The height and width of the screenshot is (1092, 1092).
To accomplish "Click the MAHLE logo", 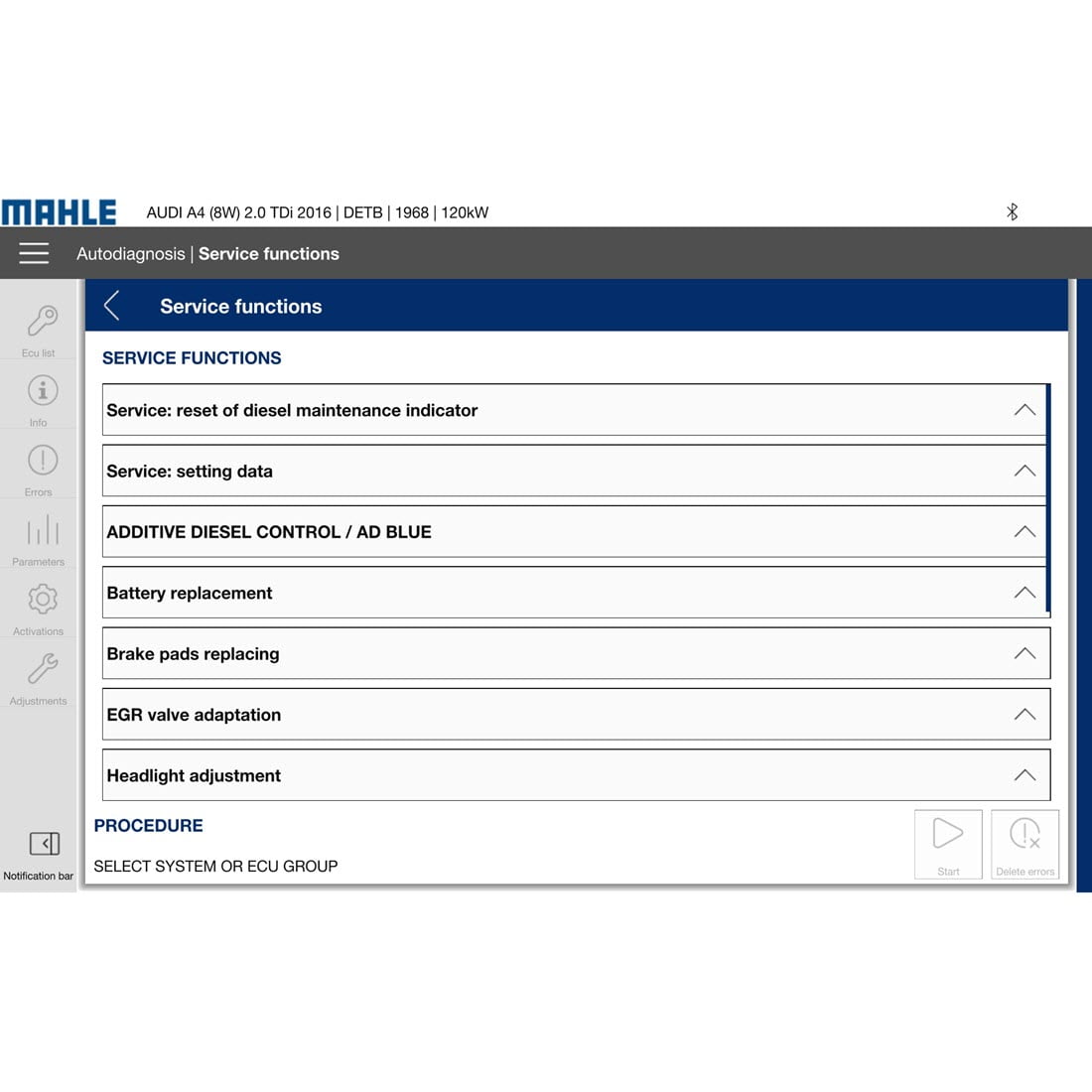I will point(59,212).
